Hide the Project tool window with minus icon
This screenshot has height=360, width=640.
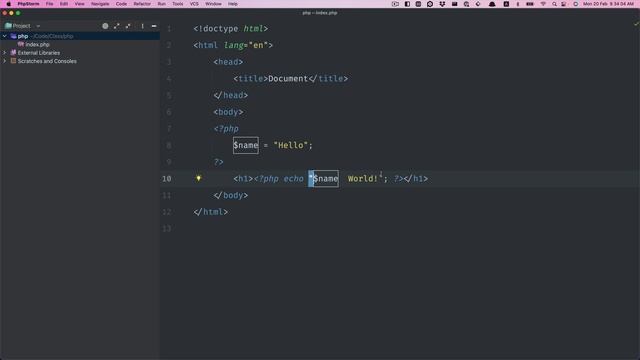tap(154, 26)
